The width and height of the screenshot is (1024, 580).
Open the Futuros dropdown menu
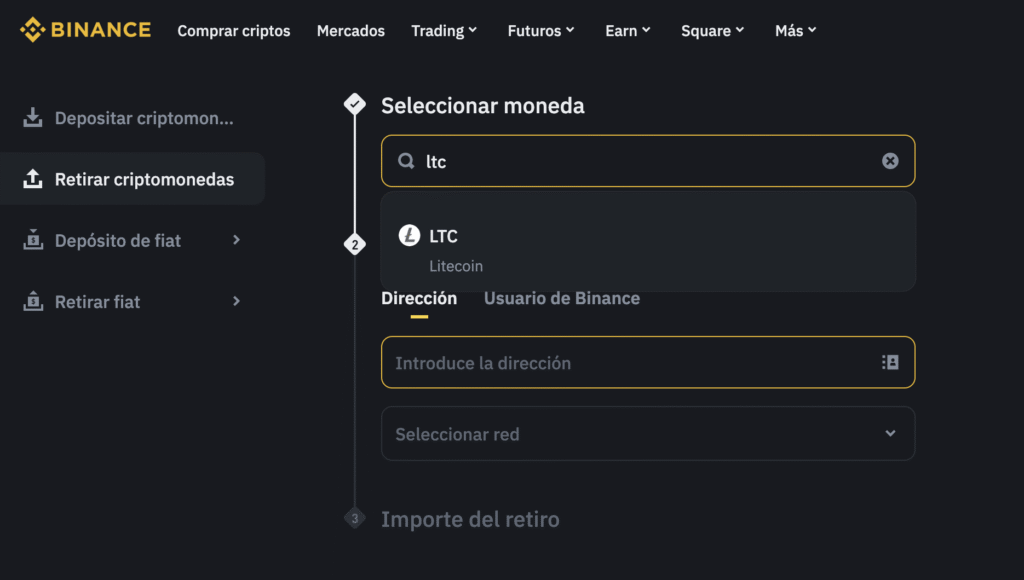pos(541,31)
